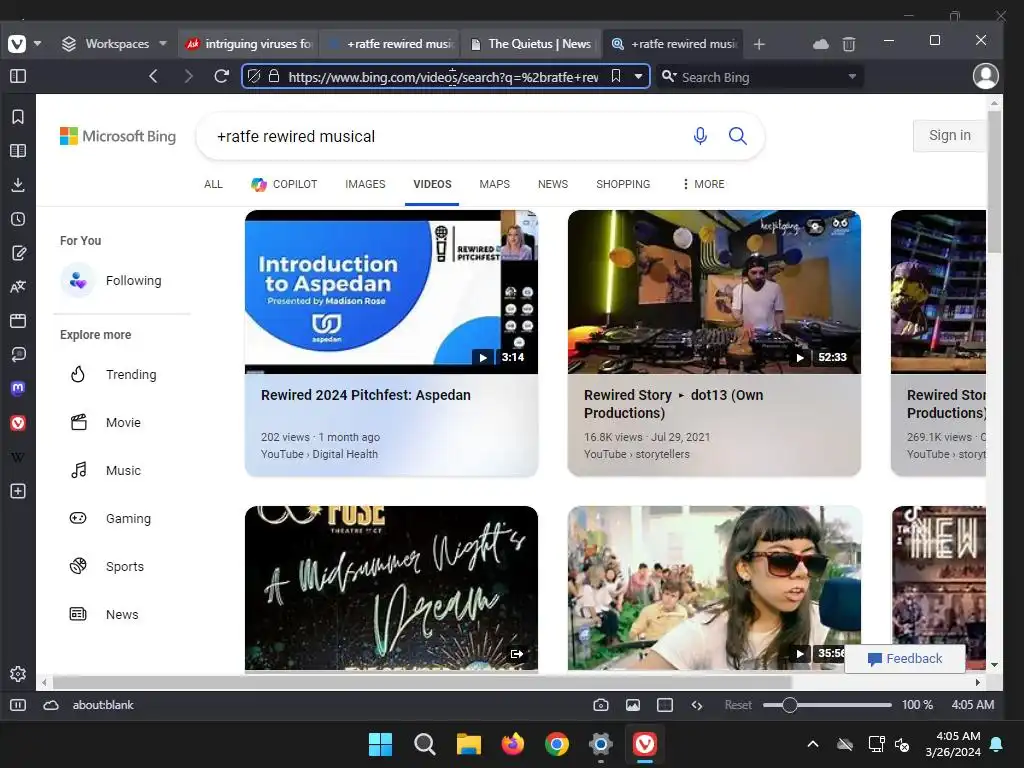Open synced tabs cloud icon
Viewport: 1024px width, 768px height.
pyautogui.click(x=821, y=44)
